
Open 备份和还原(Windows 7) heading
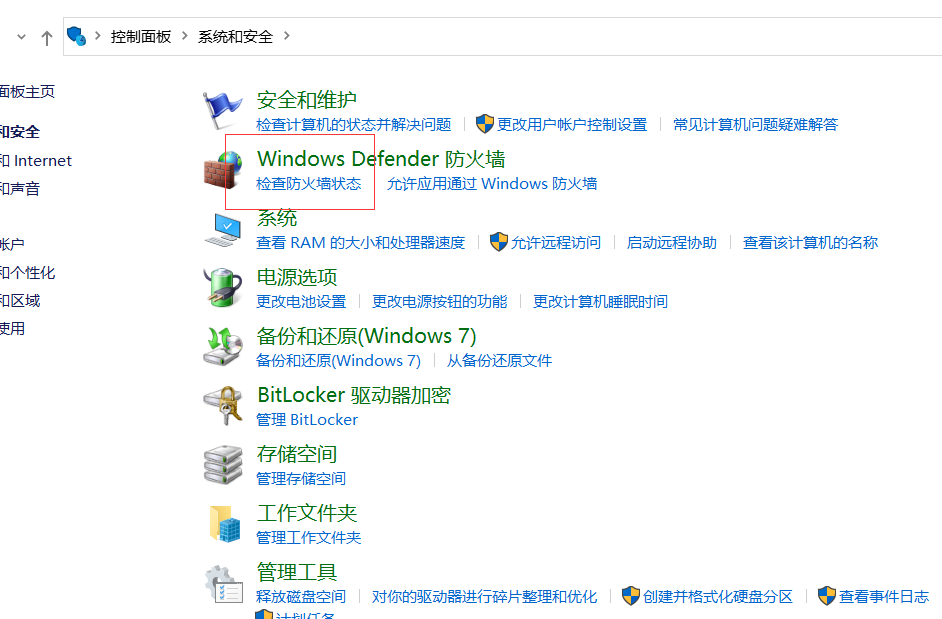366,336
